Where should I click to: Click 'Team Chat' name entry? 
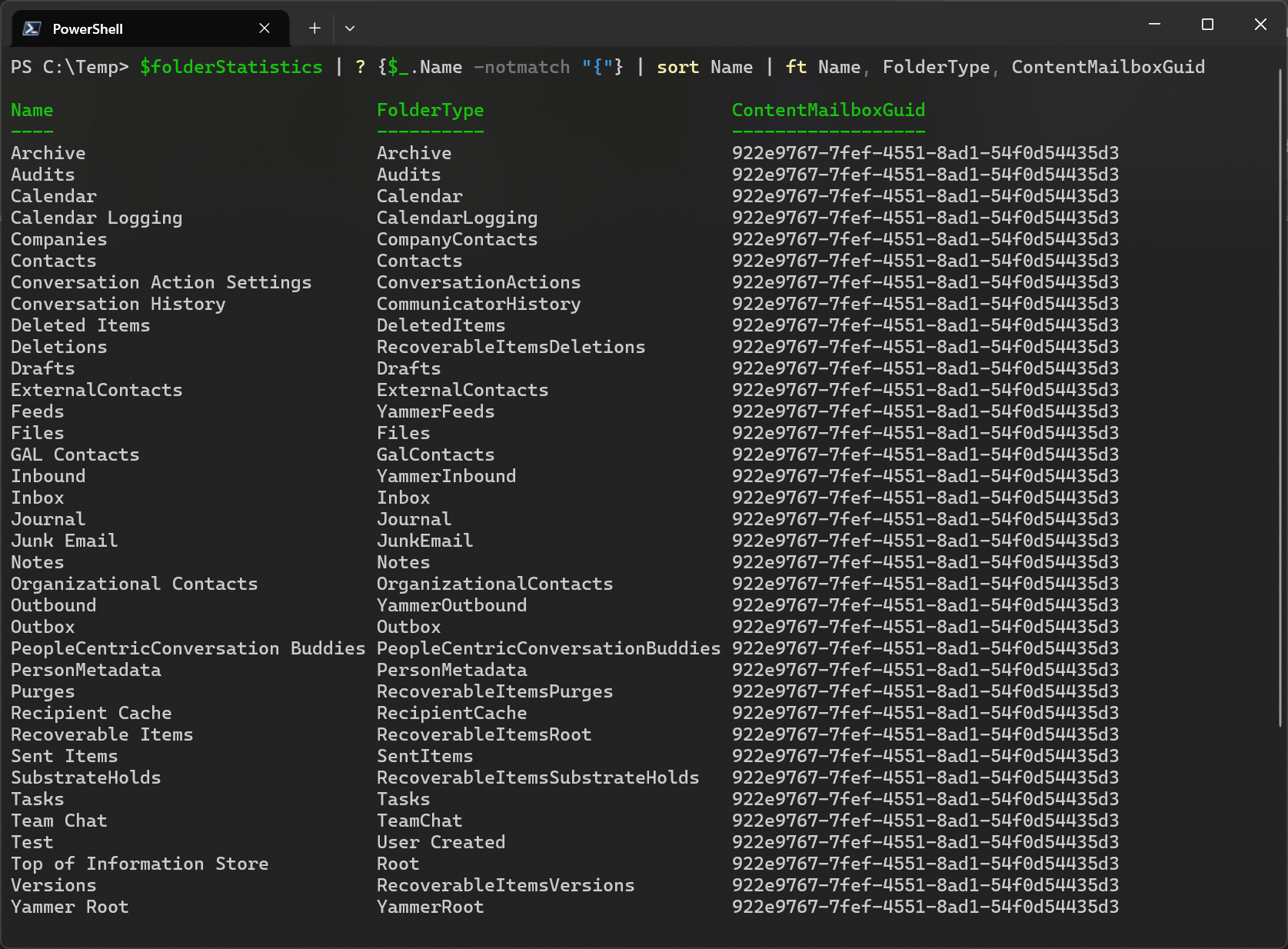tap(59, 821)
